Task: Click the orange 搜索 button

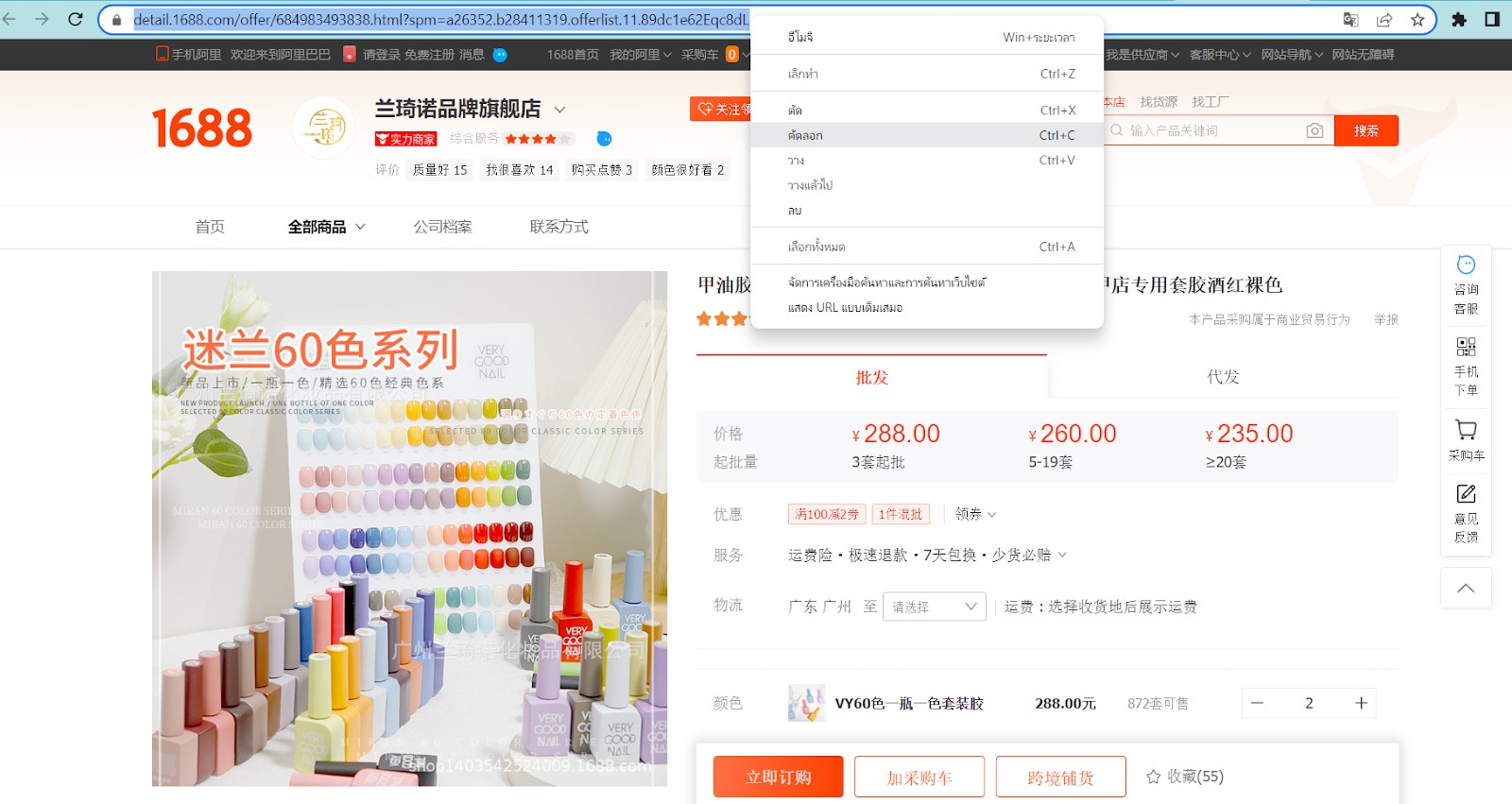Action: pyautogui.click(x=1366, y=130)
